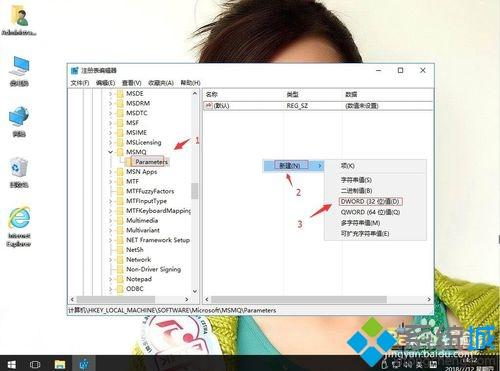Viewport: 500px width, 371px height.
Task: Expand the MTF tree node
Action: (111, 181)
